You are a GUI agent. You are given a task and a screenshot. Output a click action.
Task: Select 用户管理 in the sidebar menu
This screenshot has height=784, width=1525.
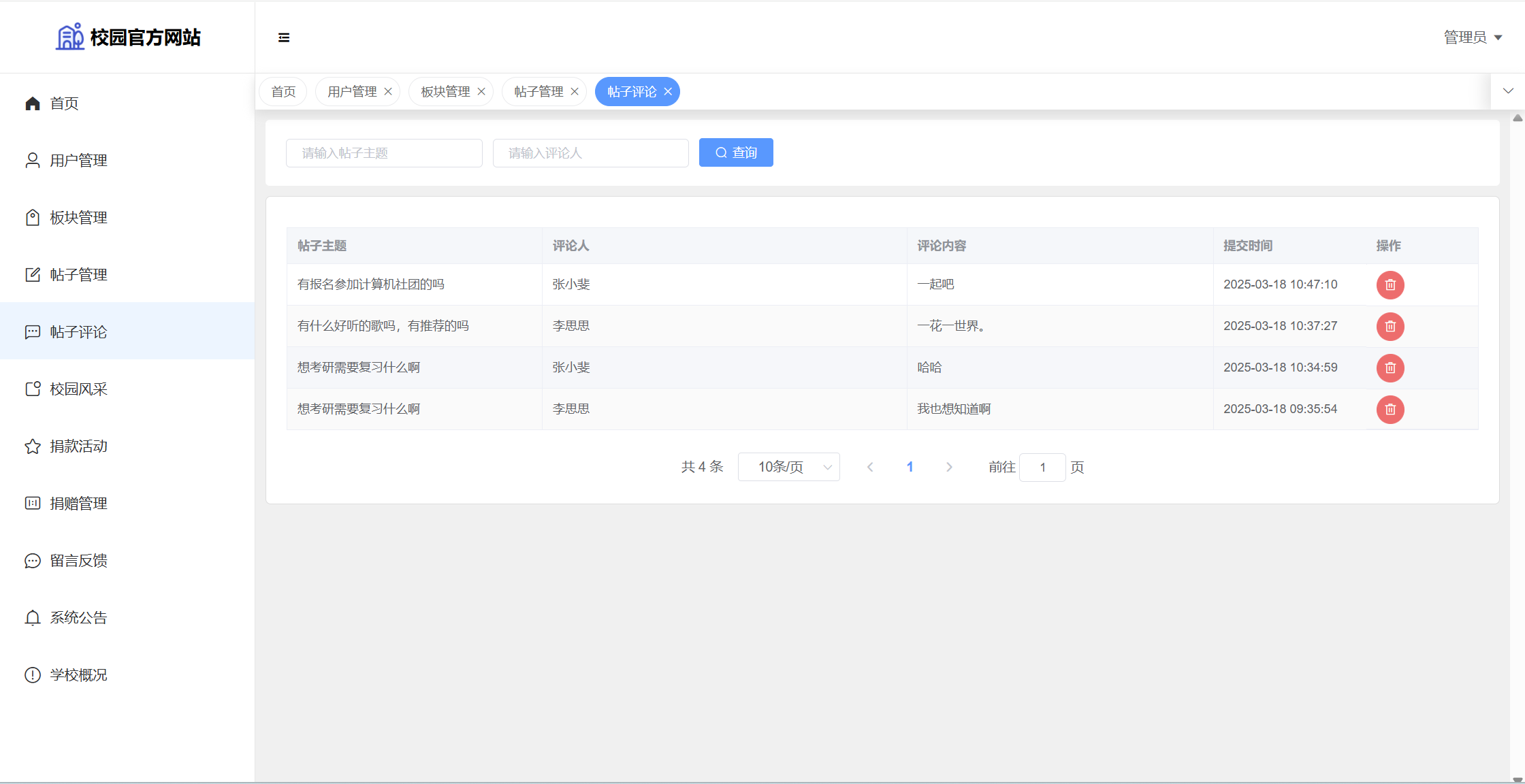point(78,161)
